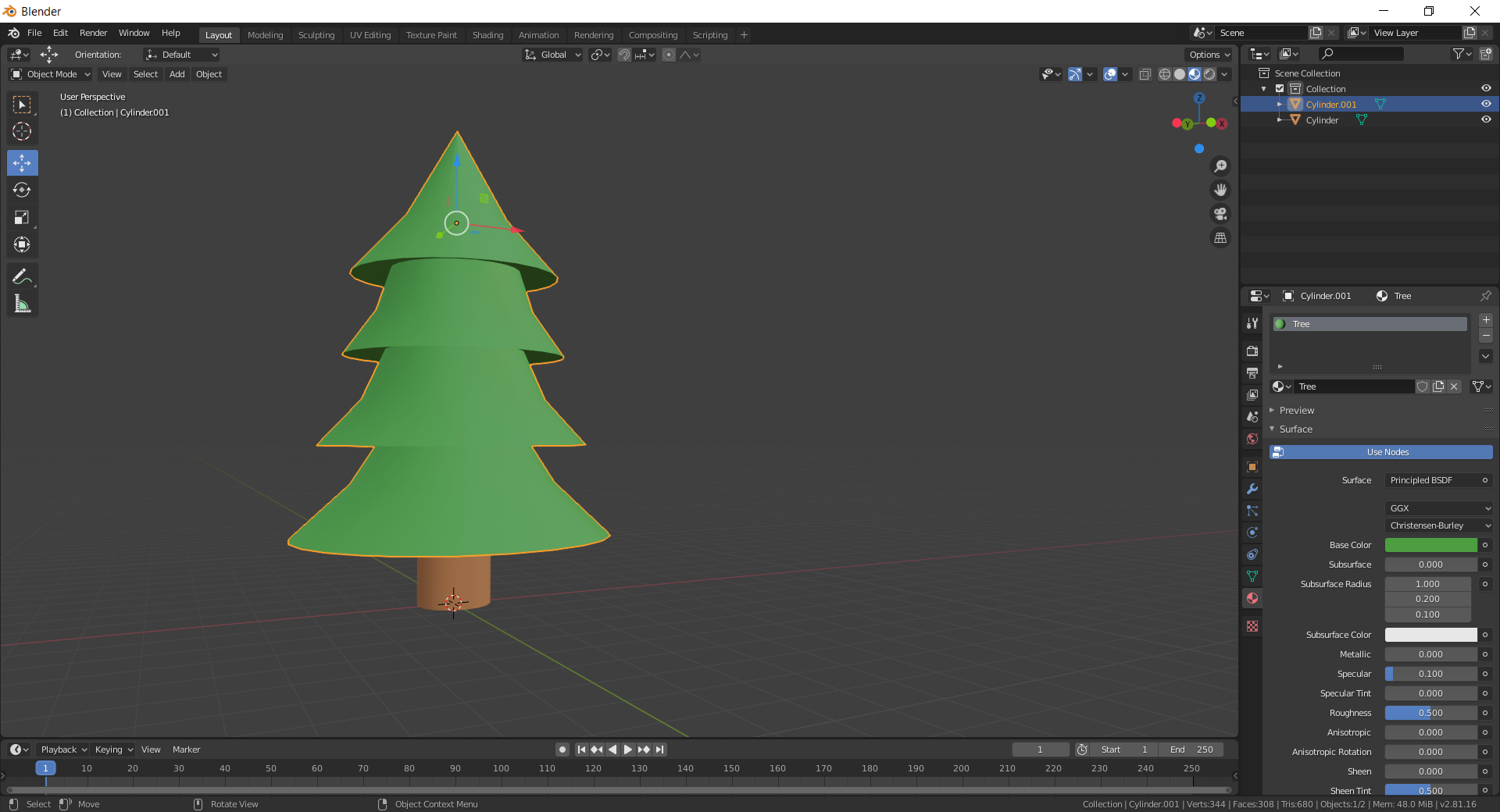1500x812 pixels.
Task: Open the Modifier Properties wrench tab
Action: point(1252,490)
